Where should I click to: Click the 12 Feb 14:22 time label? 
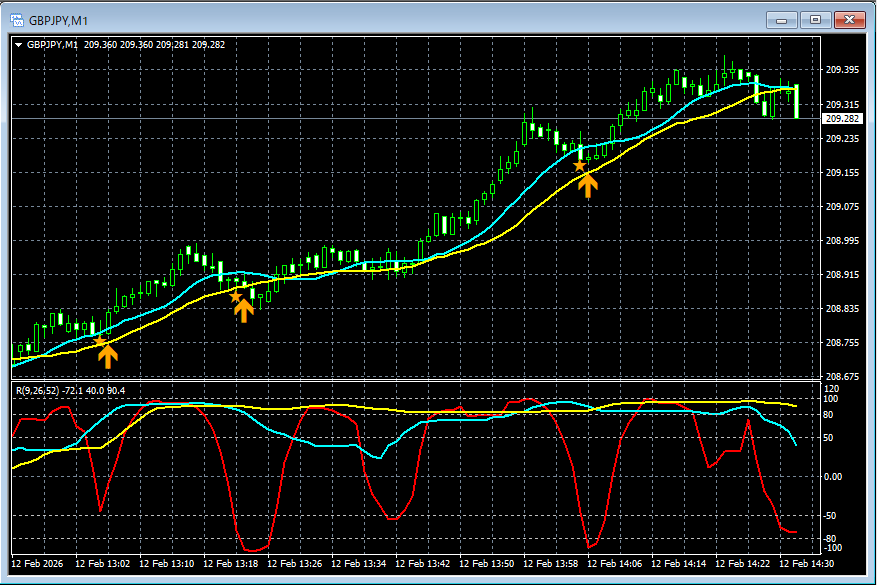742,564
